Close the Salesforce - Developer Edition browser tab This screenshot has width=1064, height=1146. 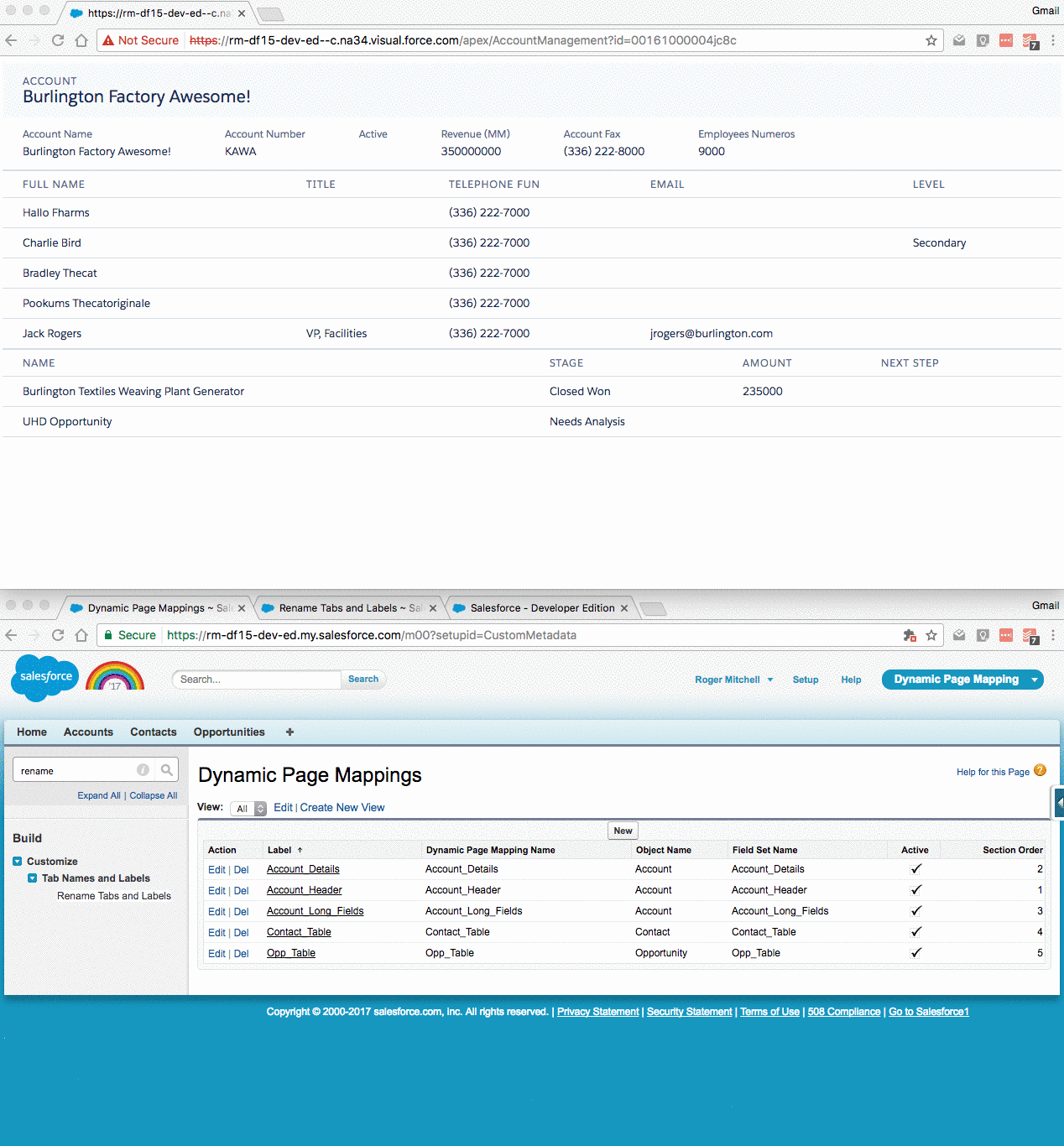pos(624,608)
